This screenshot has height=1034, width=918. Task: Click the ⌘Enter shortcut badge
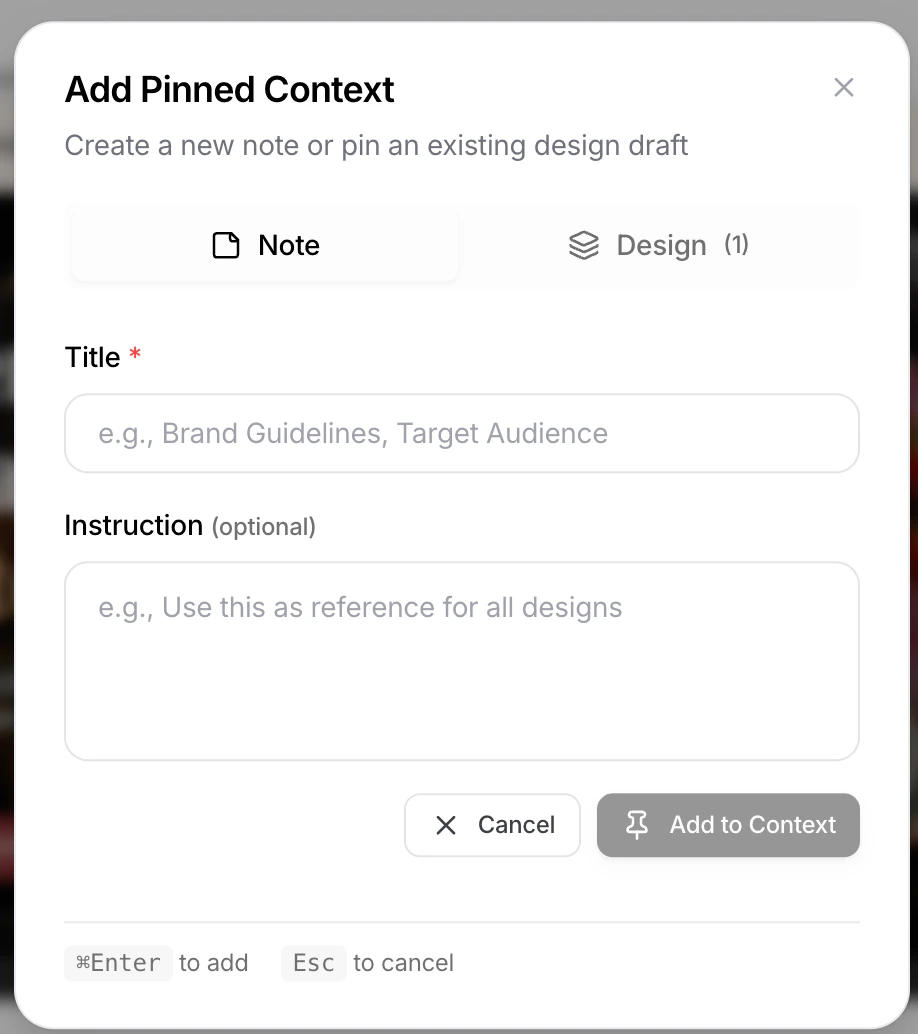point(118,962)
